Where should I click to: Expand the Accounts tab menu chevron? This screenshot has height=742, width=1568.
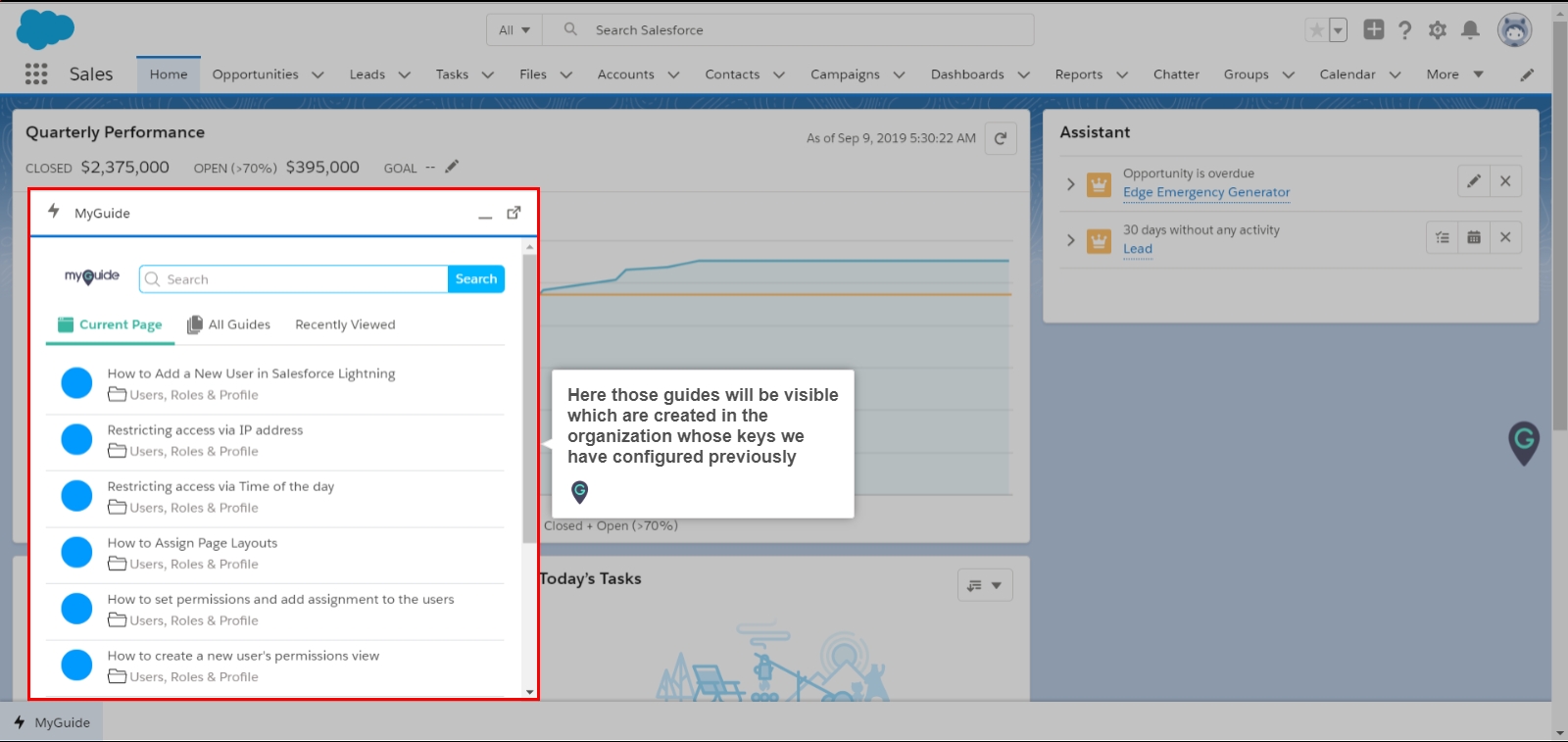pyautogui.click(x=673, y=74)
